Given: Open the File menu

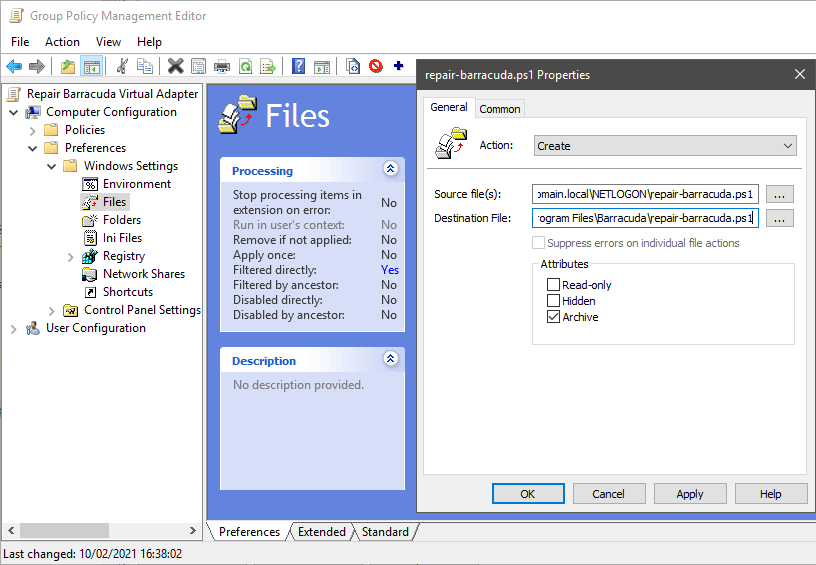Looking at the screenshot, I should [x=20, y=42].
